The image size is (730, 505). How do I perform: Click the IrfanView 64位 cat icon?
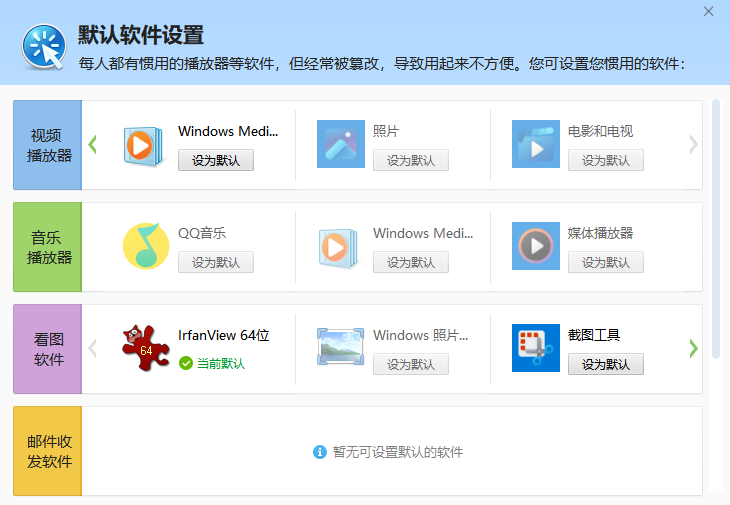(x=146, y=348)
